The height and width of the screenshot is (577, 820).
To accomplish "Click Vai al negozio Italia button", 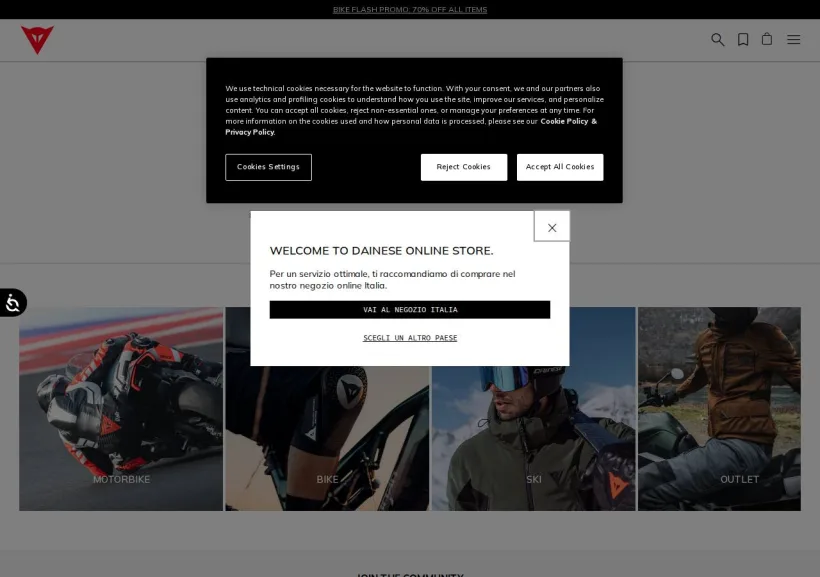I will tap(410, 310).
